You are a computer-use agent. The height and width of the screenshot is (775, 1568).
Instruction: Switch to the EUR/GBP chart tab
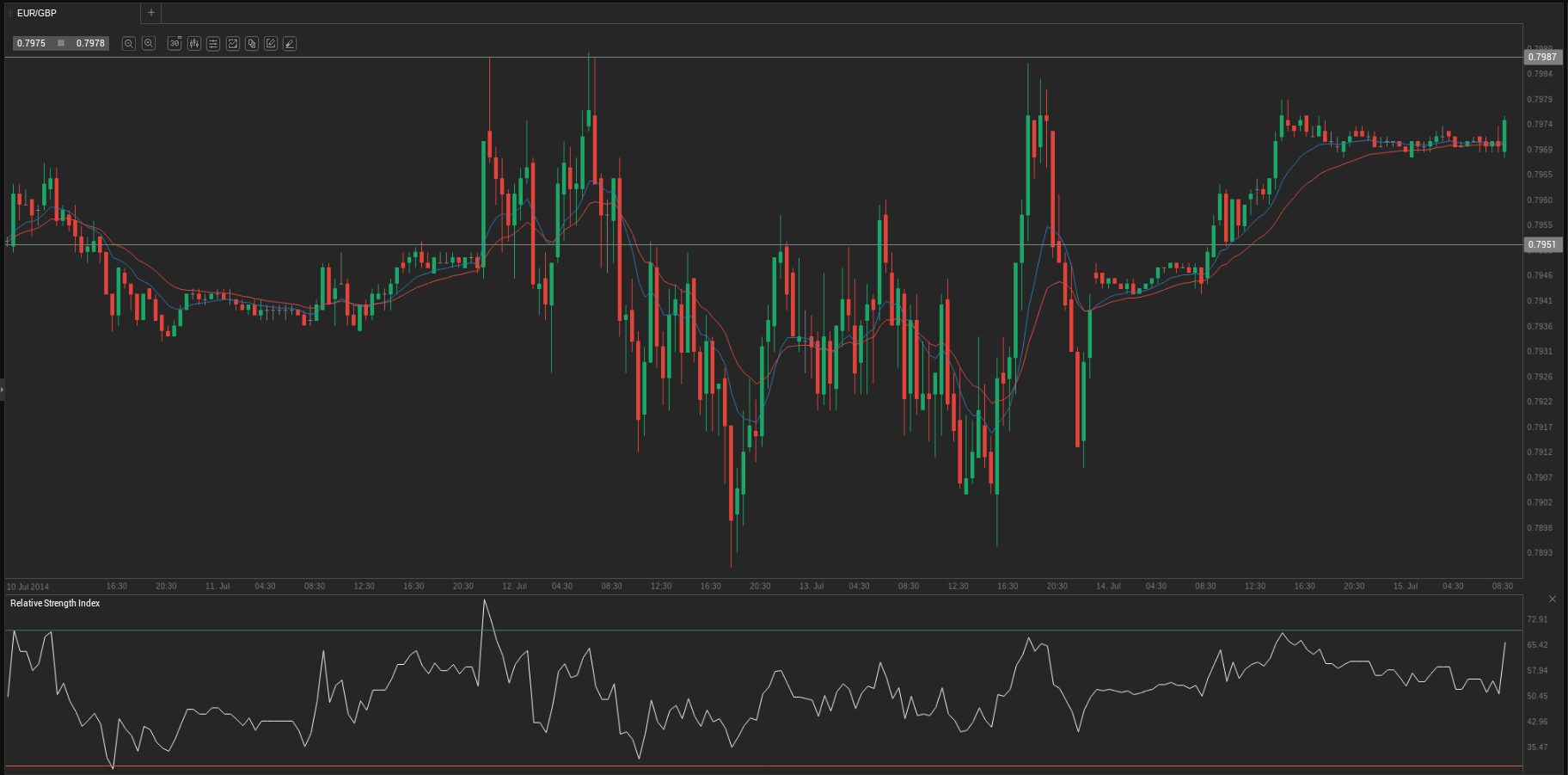[x=37, y=13]
